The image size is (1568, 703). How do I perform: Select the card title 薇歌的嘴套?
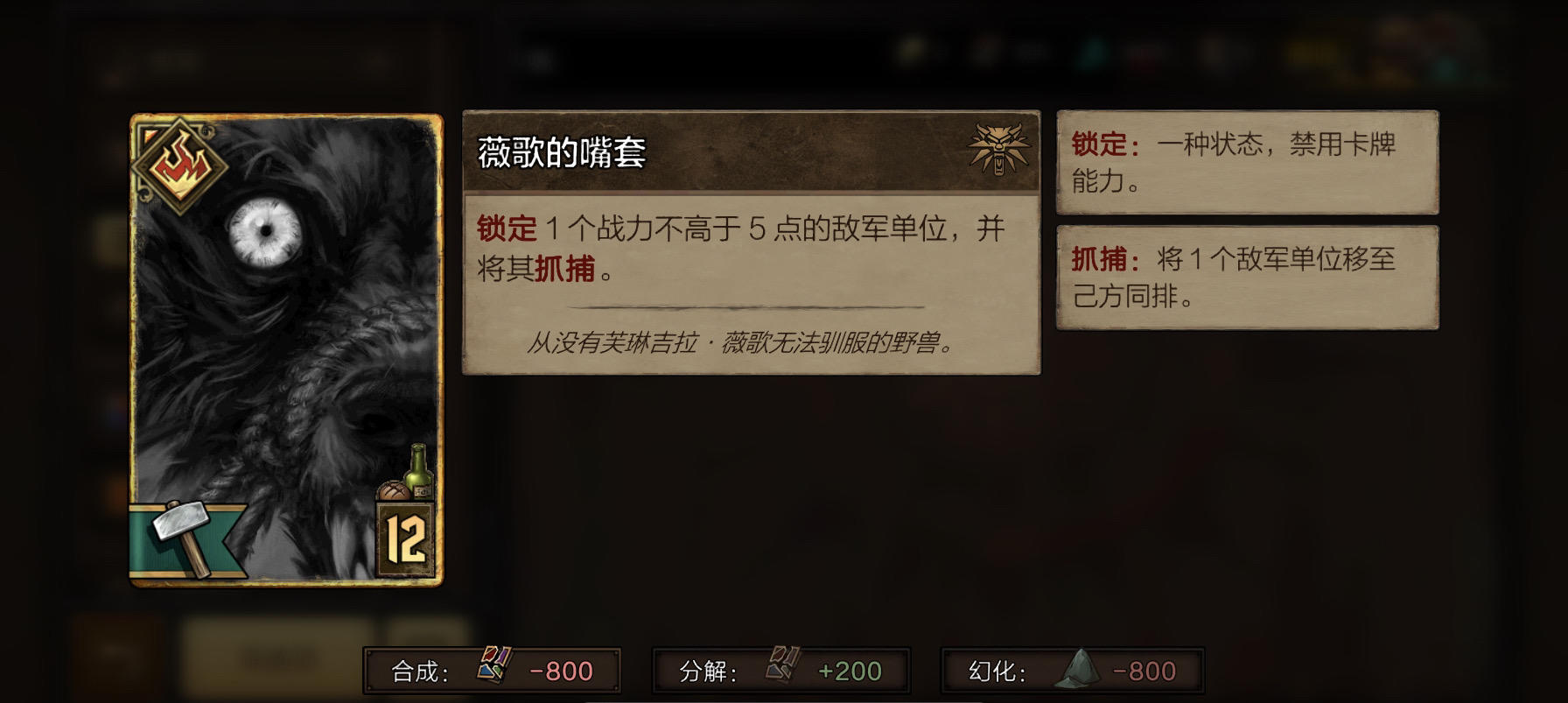click(562, 153)
